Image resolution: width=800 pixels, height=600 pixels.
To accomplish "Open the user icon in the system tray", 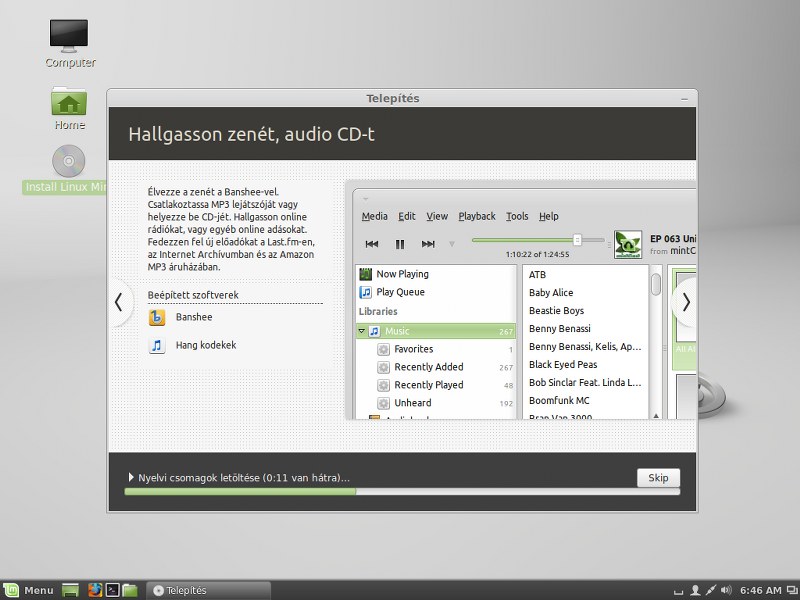I will (694, 590).
